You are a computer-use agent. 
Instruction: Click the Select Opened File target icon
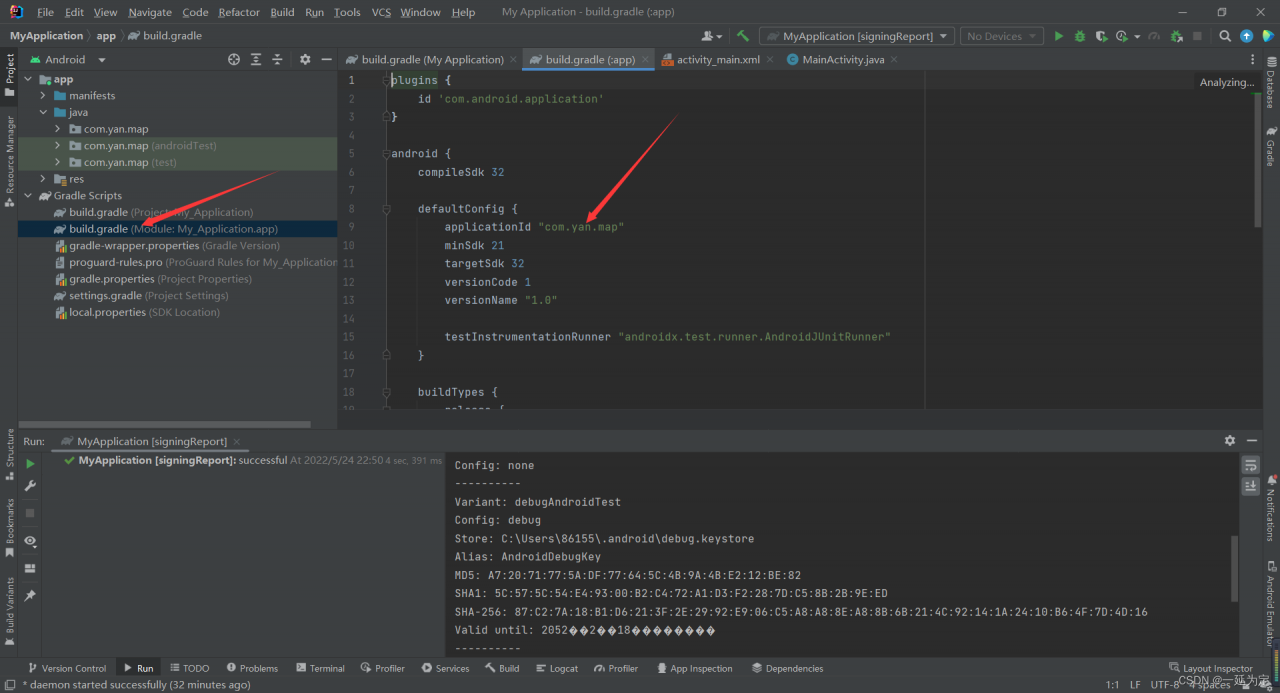234,60
